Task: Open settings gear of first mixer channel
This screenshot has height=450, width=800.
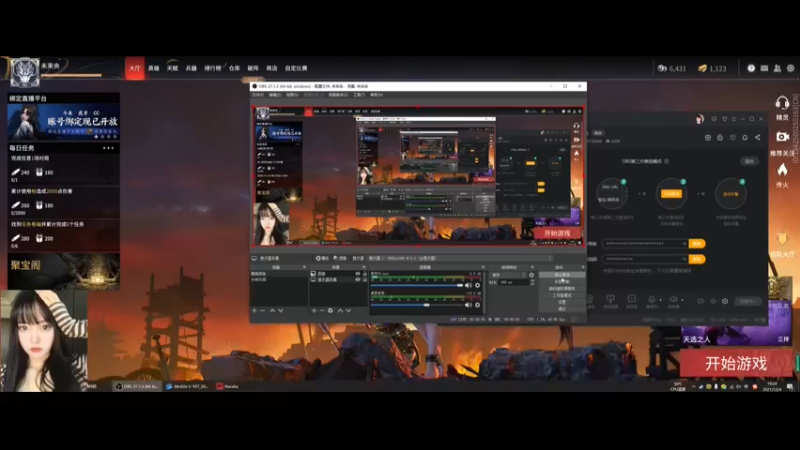Action: click(x=478, y=285)
